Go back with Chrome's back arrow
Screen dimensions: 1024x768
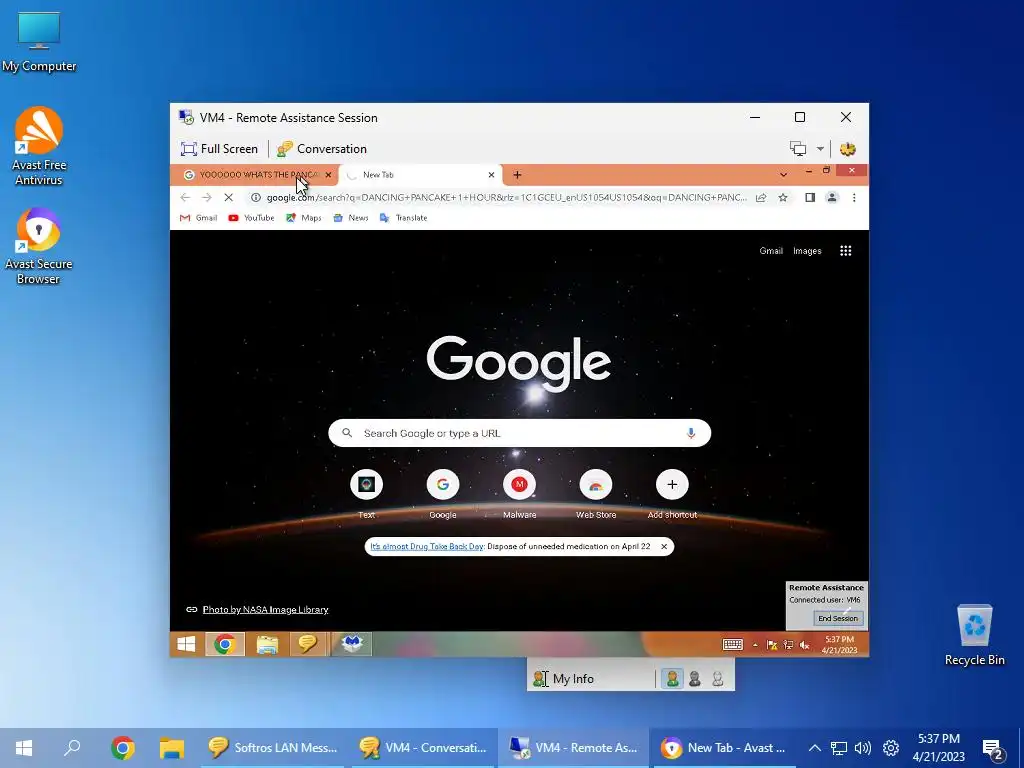[185, 197]
